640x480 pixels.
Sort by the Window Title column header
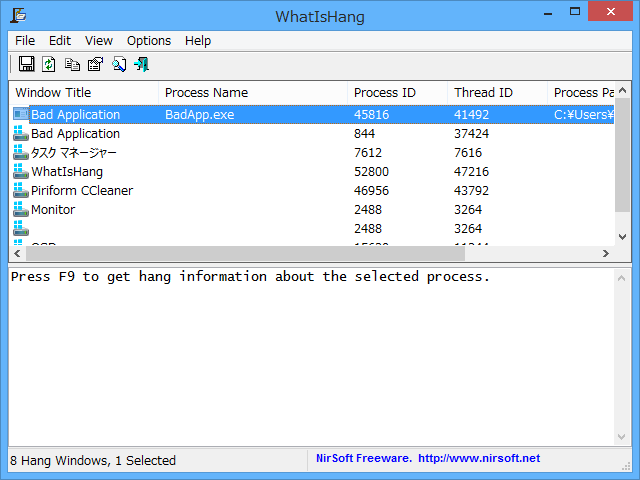[x=84, y=93]
